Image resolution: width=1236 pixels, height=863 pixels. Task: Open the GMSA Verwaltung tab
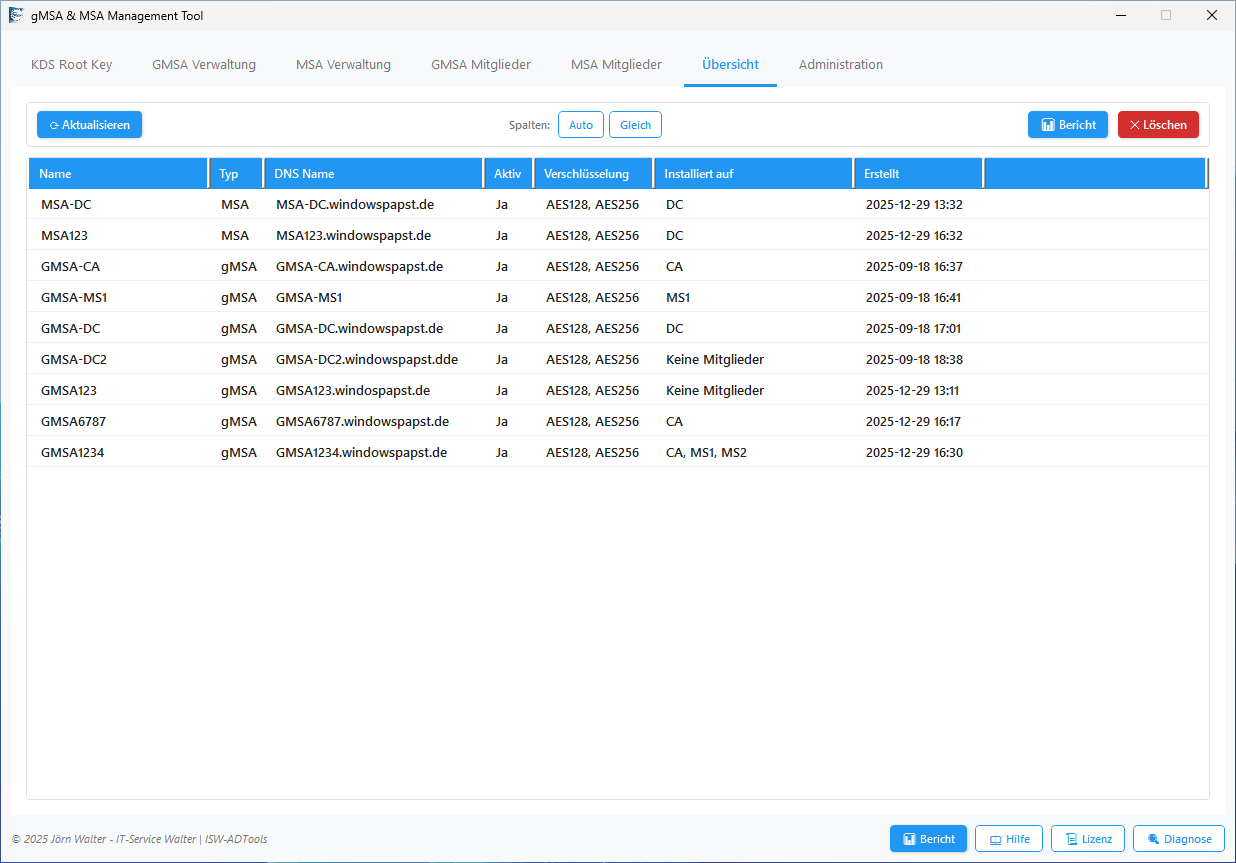pyautogui.click(x=204, y=65)
